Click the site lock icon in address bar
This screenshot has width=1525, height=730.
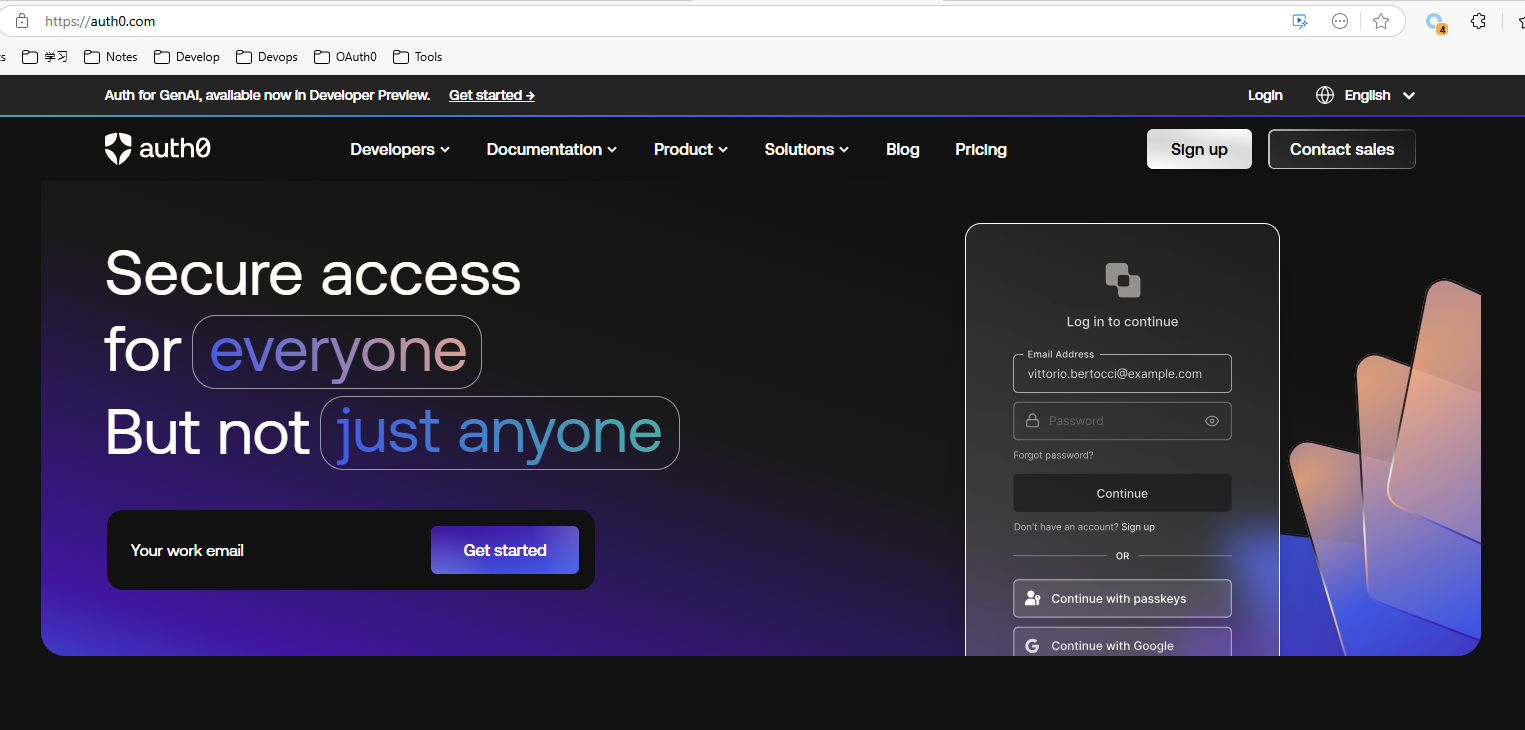22,21
